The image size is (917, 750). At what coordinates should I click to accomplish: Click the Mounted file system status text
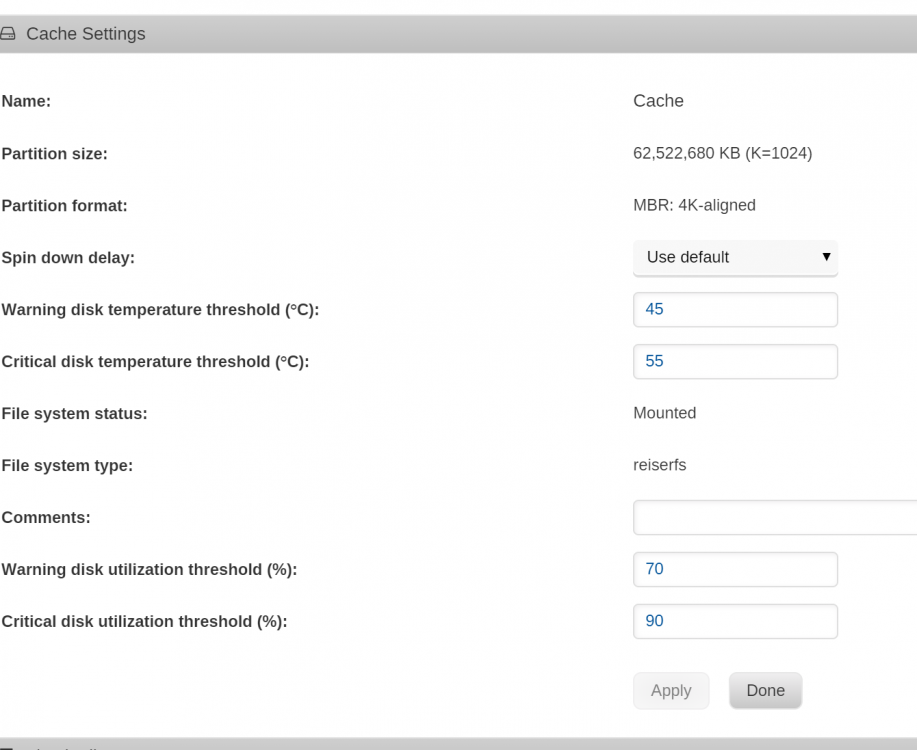664,413
